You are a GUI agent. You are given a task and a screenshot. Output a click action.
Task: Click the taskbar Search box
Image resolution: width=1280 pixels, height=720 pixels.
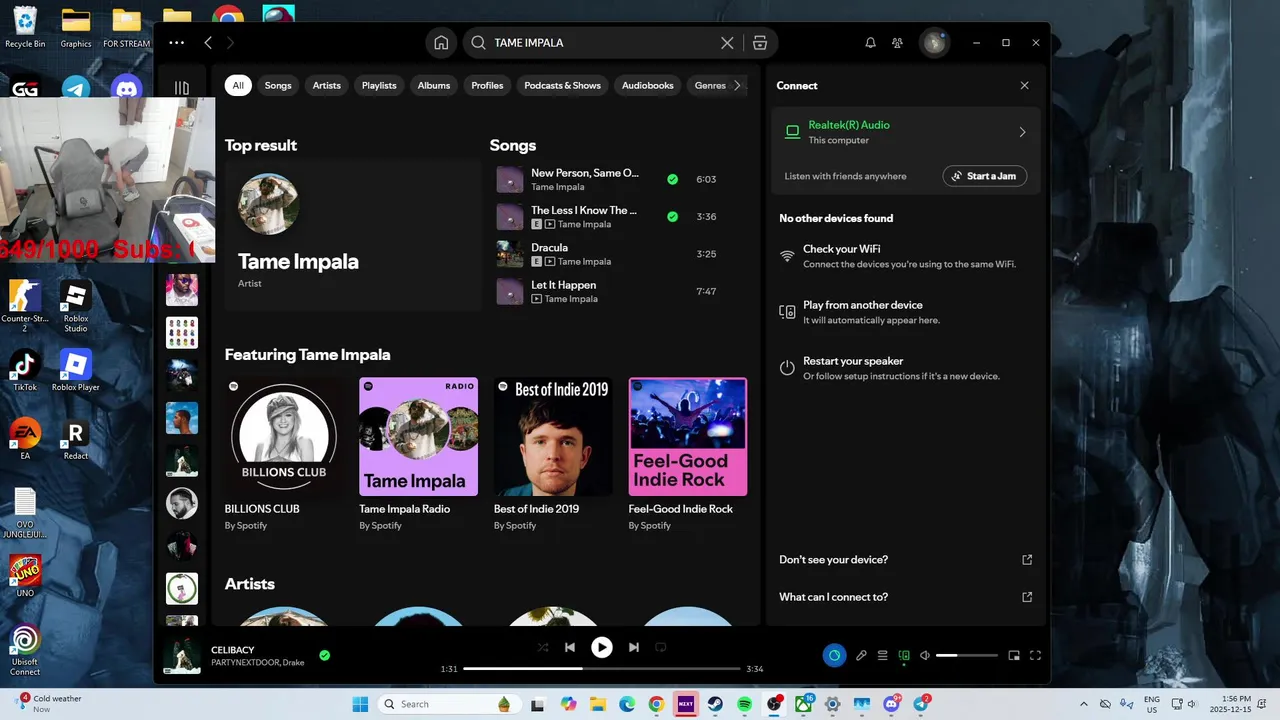coord(447,704)
